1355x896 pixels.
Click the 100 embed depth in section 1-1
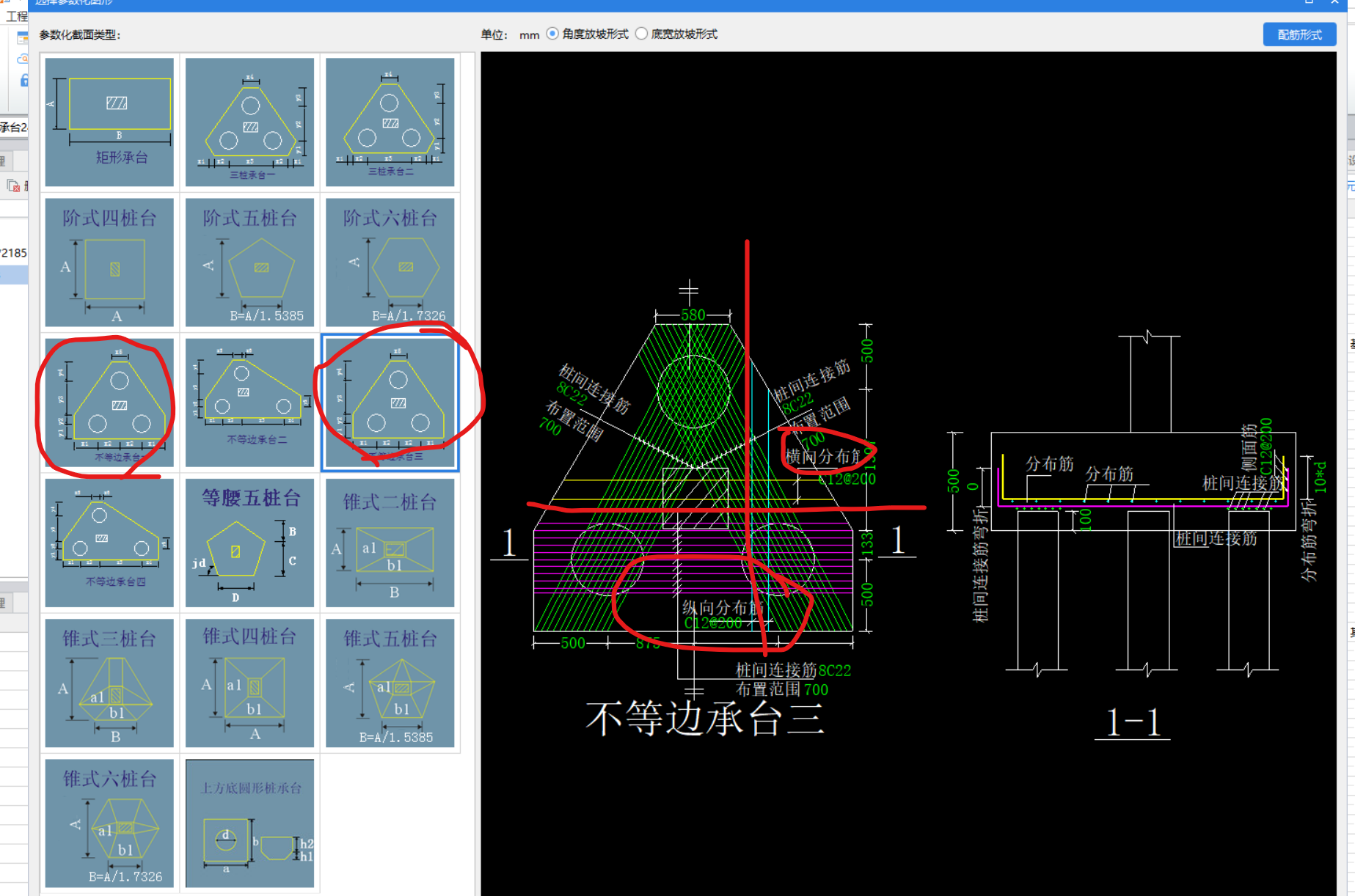(1086, 520)
